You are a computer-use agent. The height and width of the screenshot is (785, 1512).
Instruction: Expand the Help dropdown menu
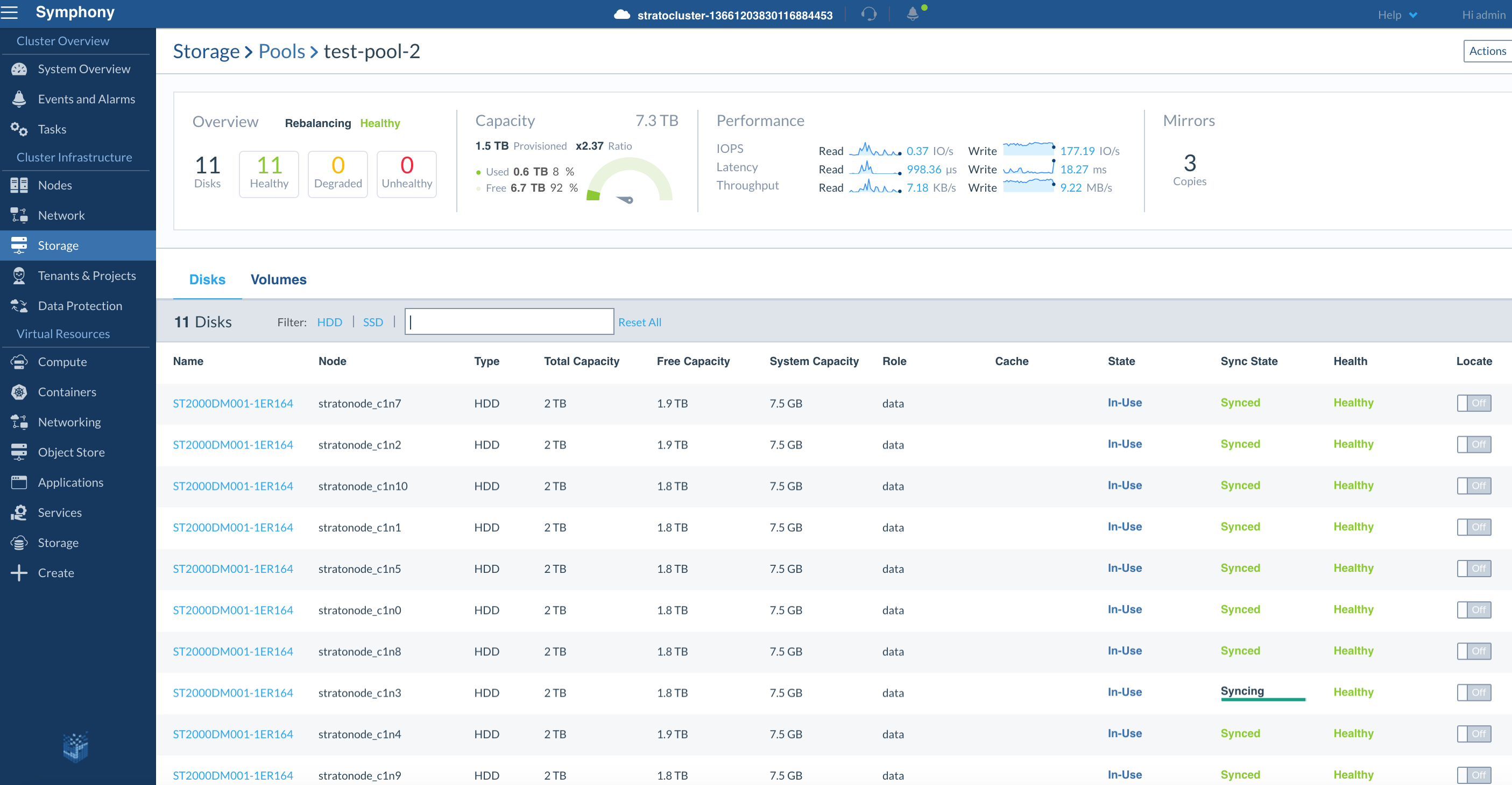coord(1397,15)
